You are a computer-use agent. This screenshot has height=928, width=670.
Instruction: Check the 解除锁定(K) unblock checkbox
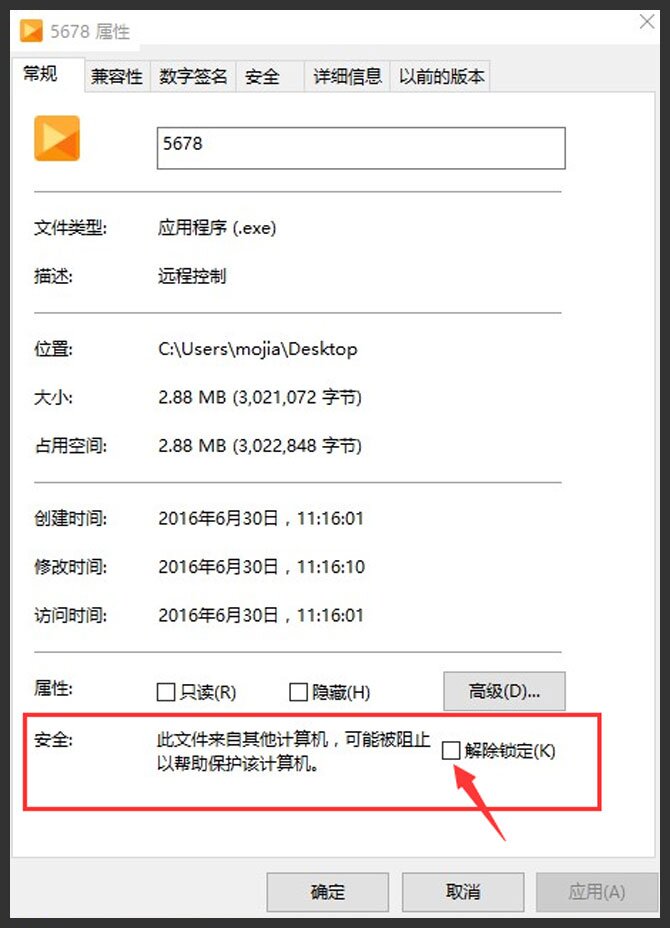[451, 750]
